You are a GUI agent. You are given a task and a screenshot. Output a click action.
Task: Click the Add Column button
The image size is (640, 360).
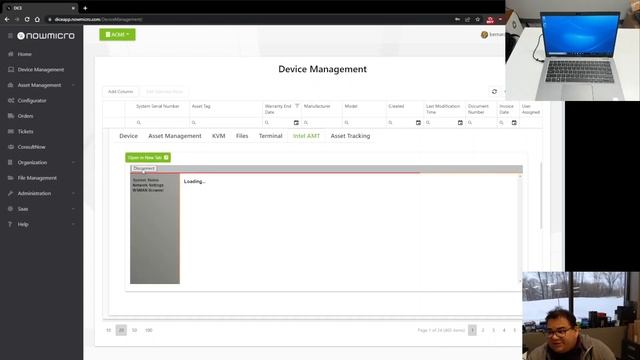click(x=120, y=91)
